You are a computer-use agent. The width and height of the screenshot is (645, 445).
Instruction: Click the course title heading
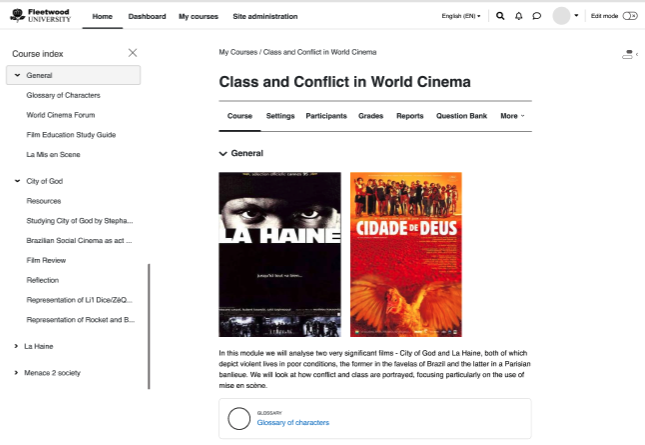tap(345, 82)
